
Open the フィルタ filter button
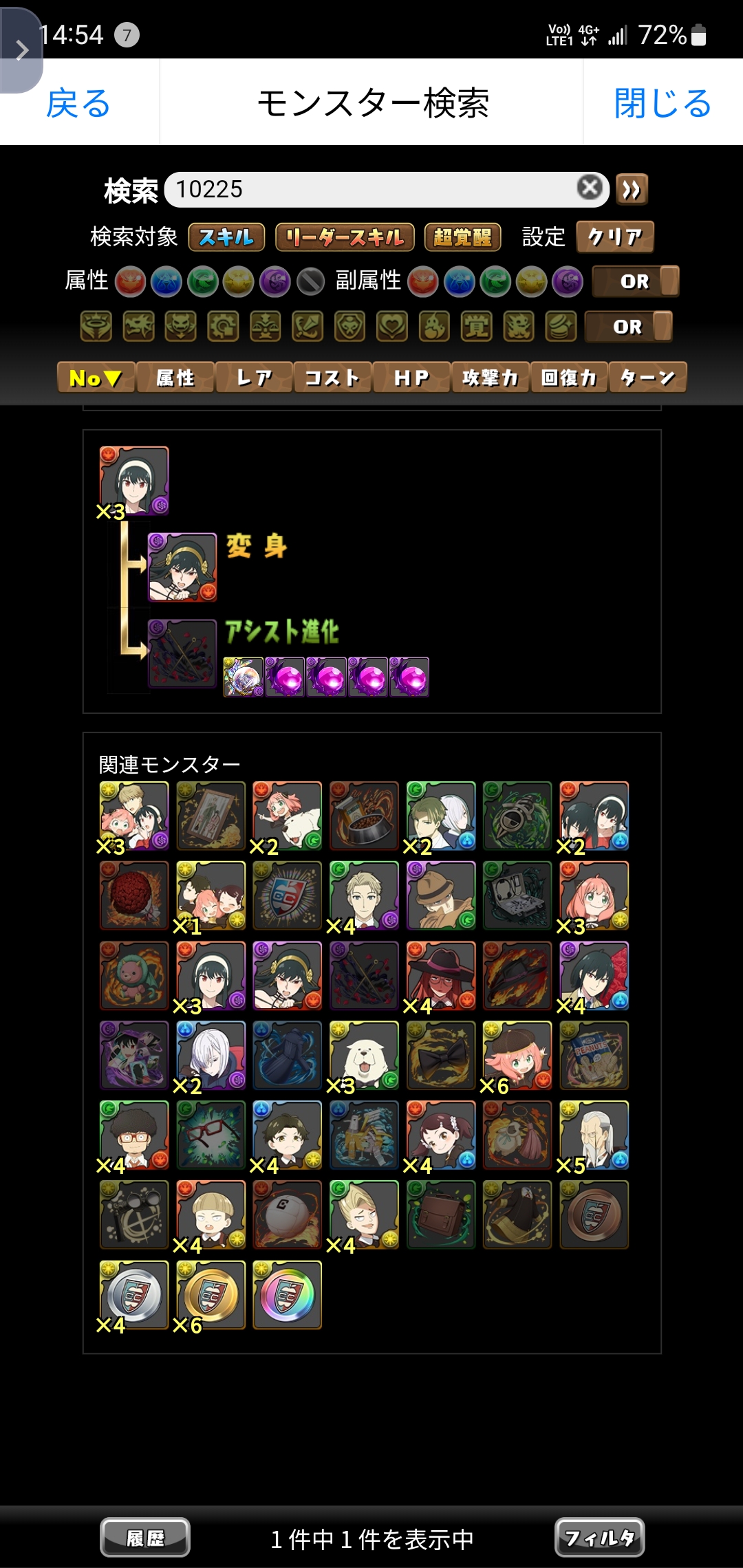point(599,1537)
